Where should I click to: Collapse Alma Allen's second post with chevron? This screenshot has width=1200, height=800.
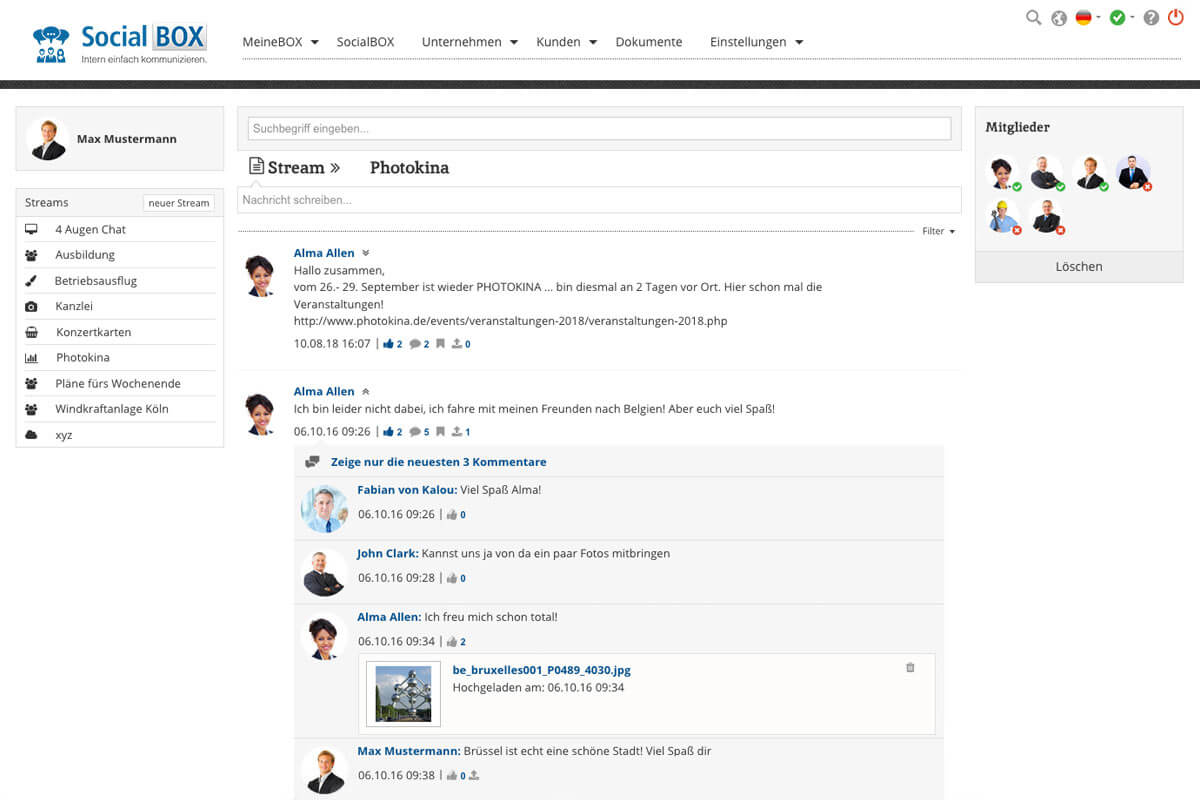(x=366, y=391)
